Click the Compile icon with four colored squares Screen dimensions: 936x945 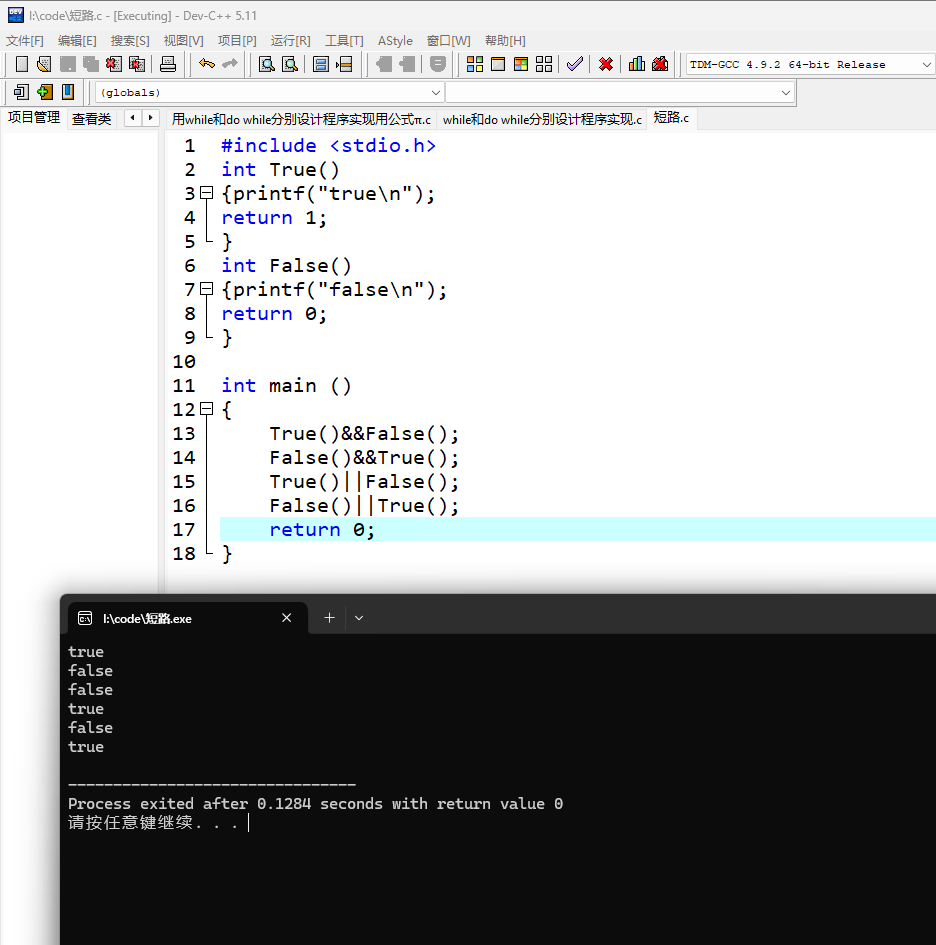475,64
